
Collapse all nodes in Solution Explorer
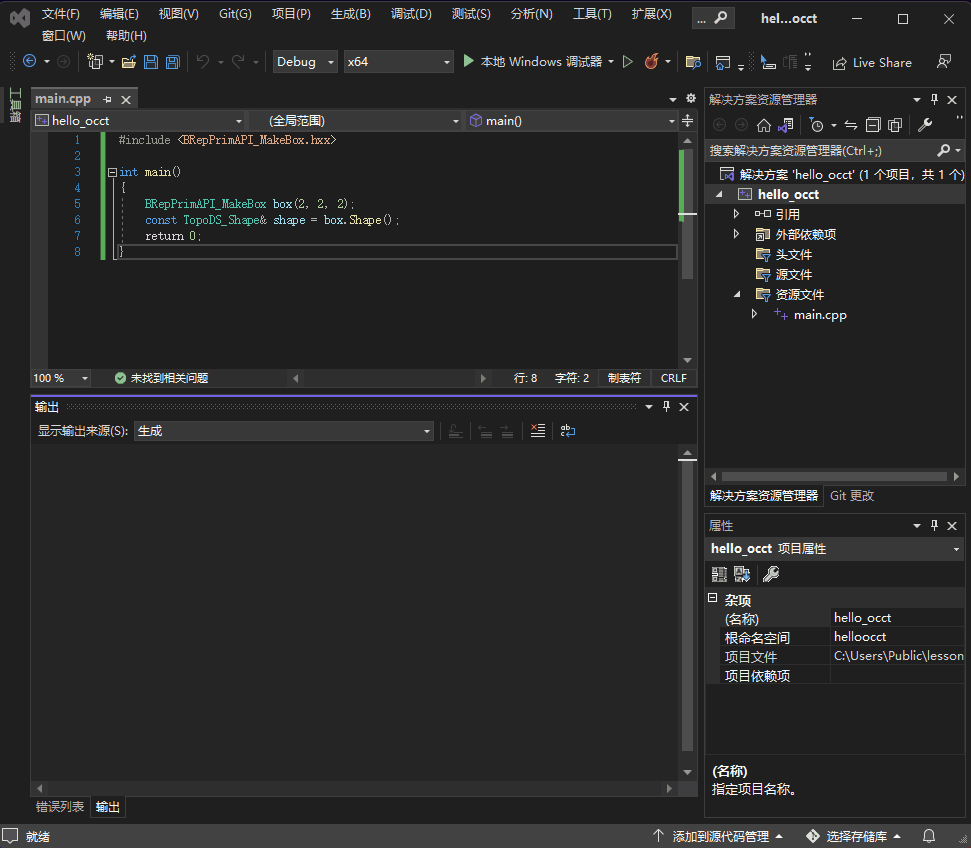873,125
